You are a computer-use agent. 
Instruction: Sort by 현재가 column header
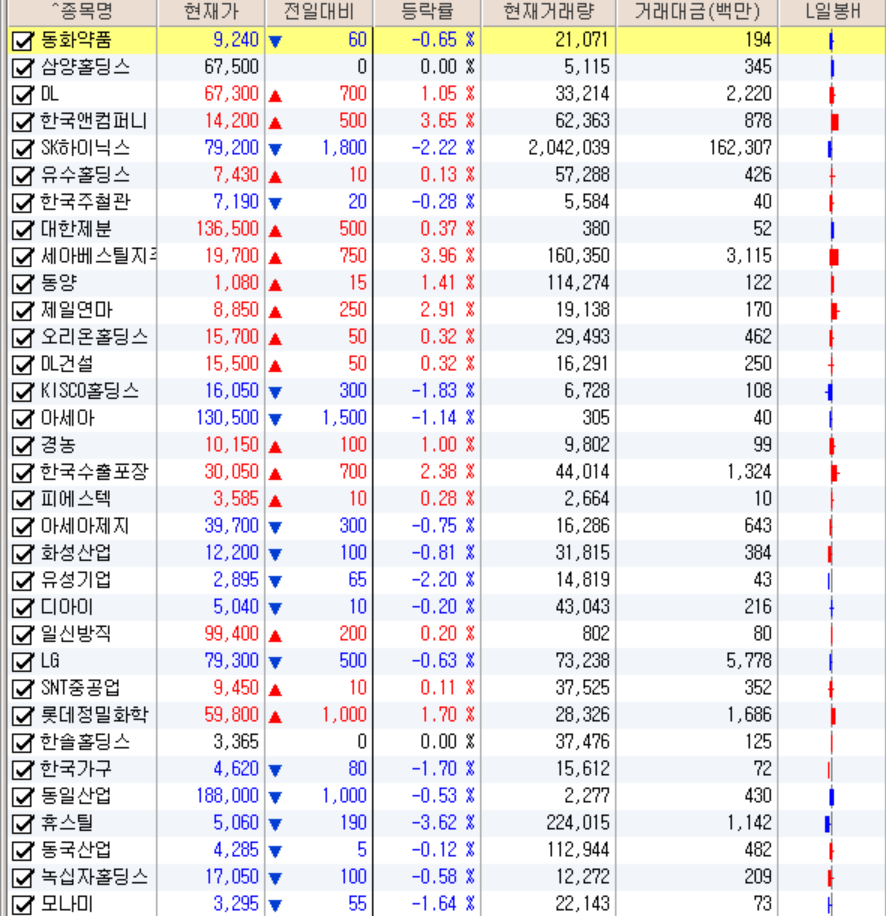click(x=211, y=12)
